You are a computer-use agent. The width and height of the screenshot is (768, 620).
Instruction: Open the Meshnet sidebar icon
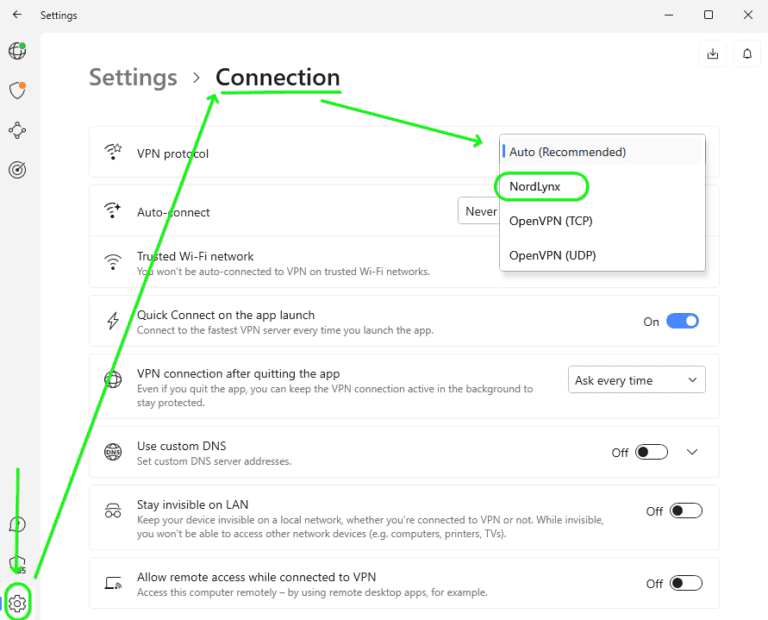click(x=17, y=131)
